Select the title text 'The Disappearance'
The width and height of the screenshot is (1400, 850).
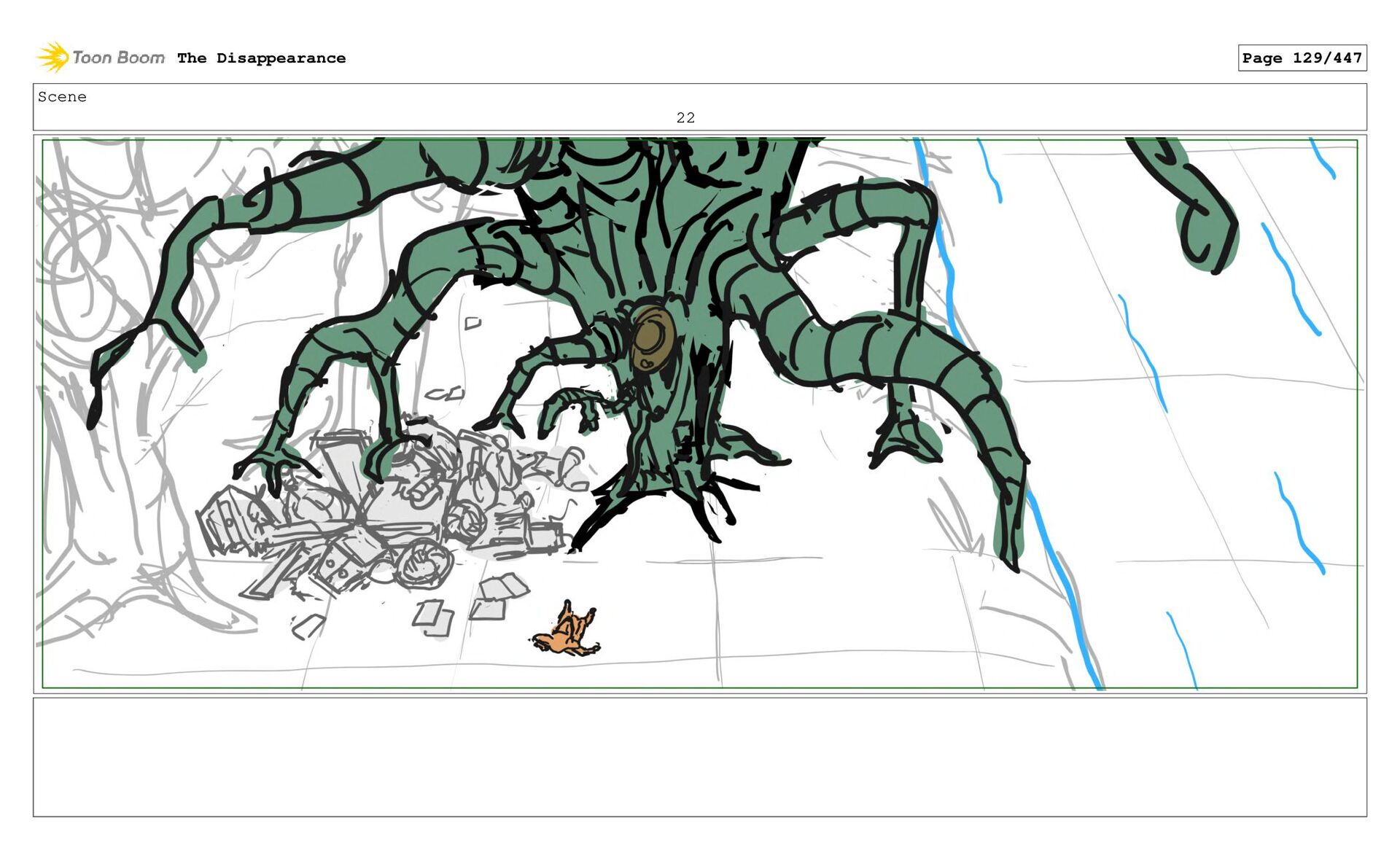click(x=261, y=58)
